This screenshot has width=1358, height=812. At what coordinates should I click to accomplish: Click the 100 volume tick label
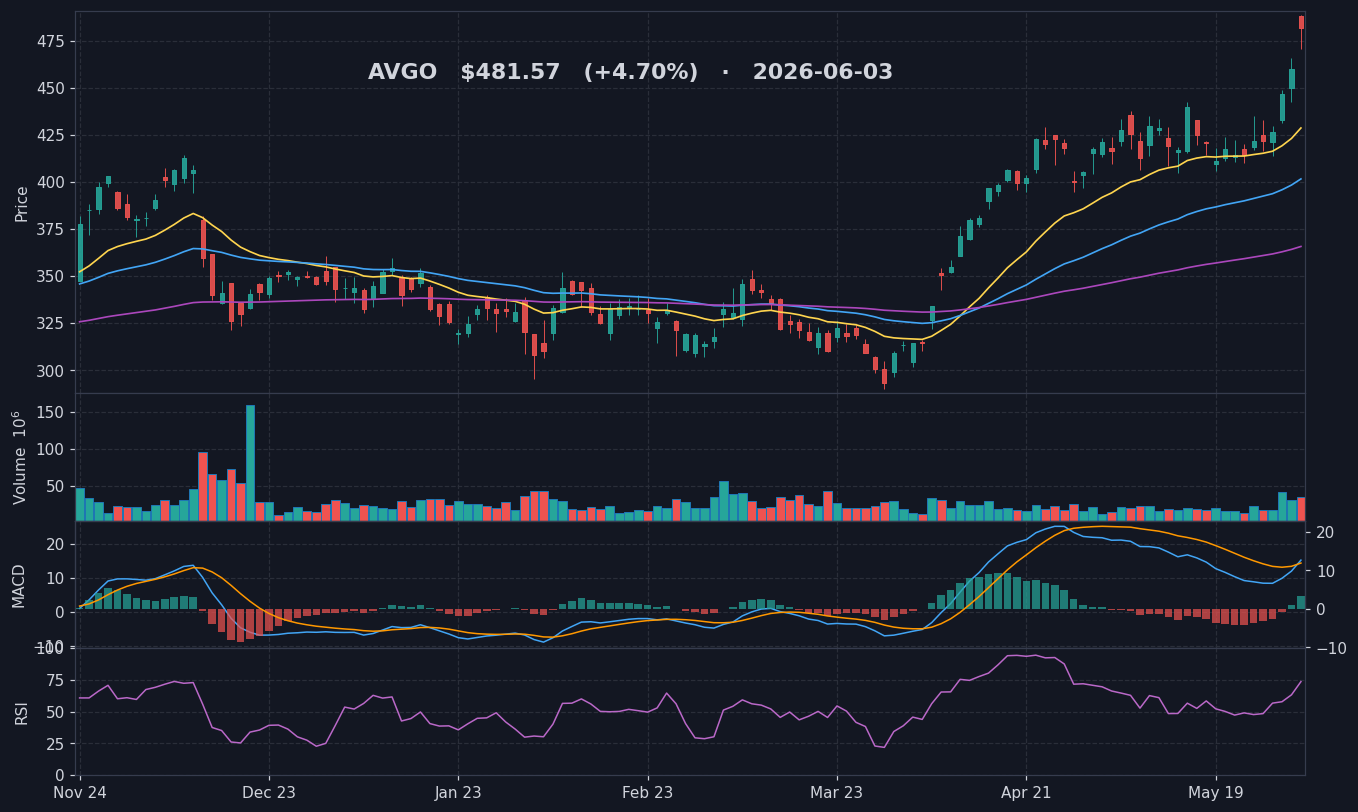point(50,449)
